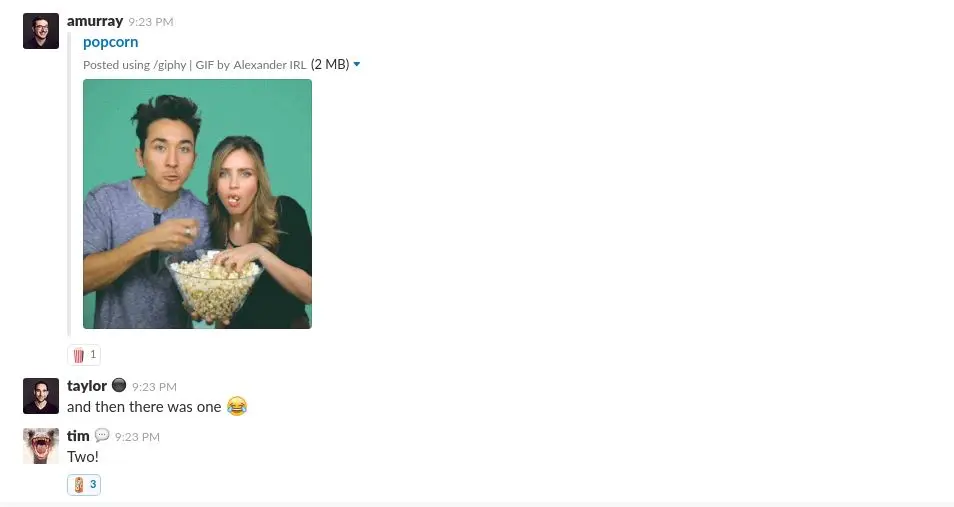Click tim's speech bubble status icon

coord(102,435)
